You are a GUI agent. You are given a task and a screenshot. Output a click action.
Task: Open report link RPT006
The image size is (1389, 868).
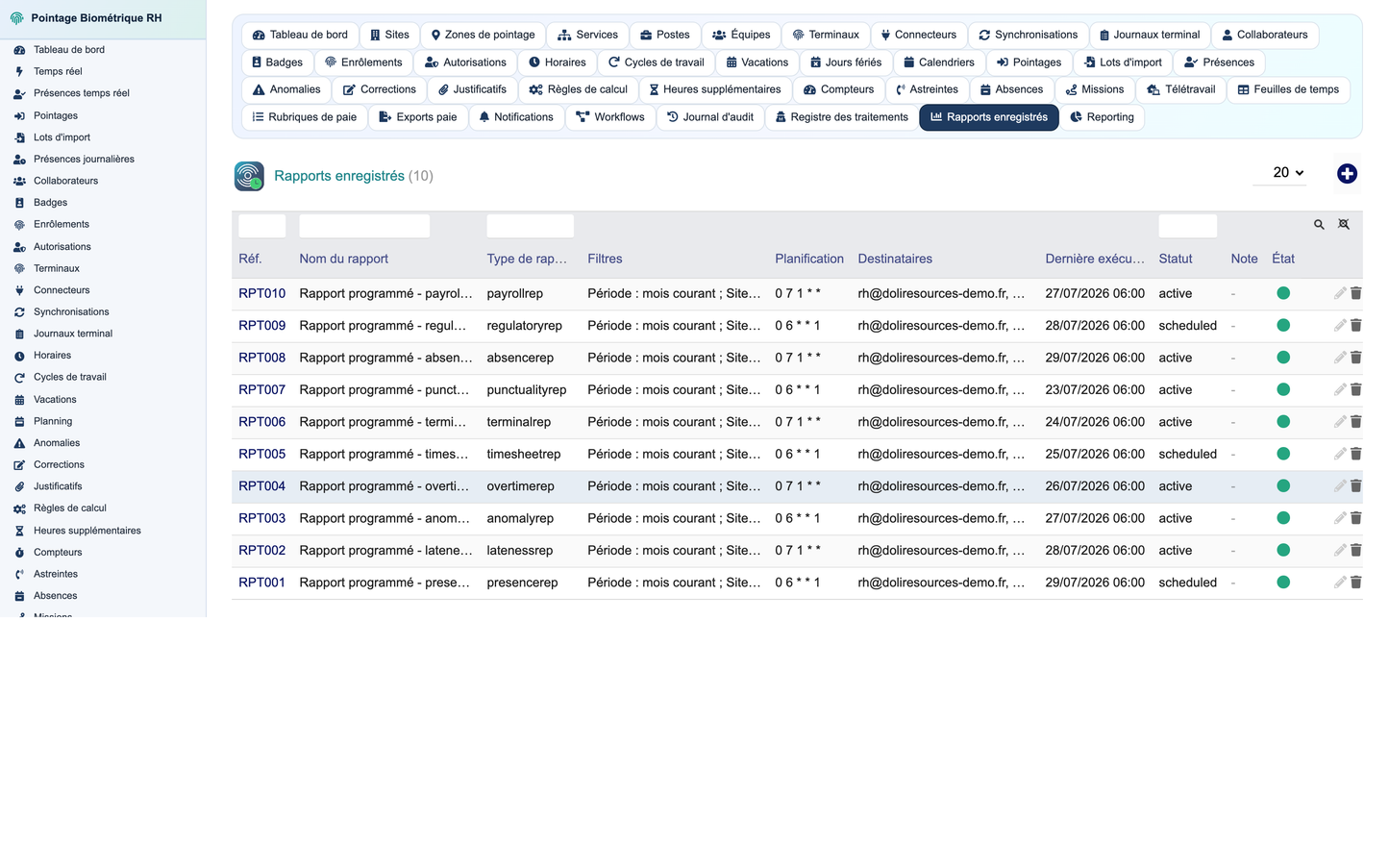(x=261, y=422)
